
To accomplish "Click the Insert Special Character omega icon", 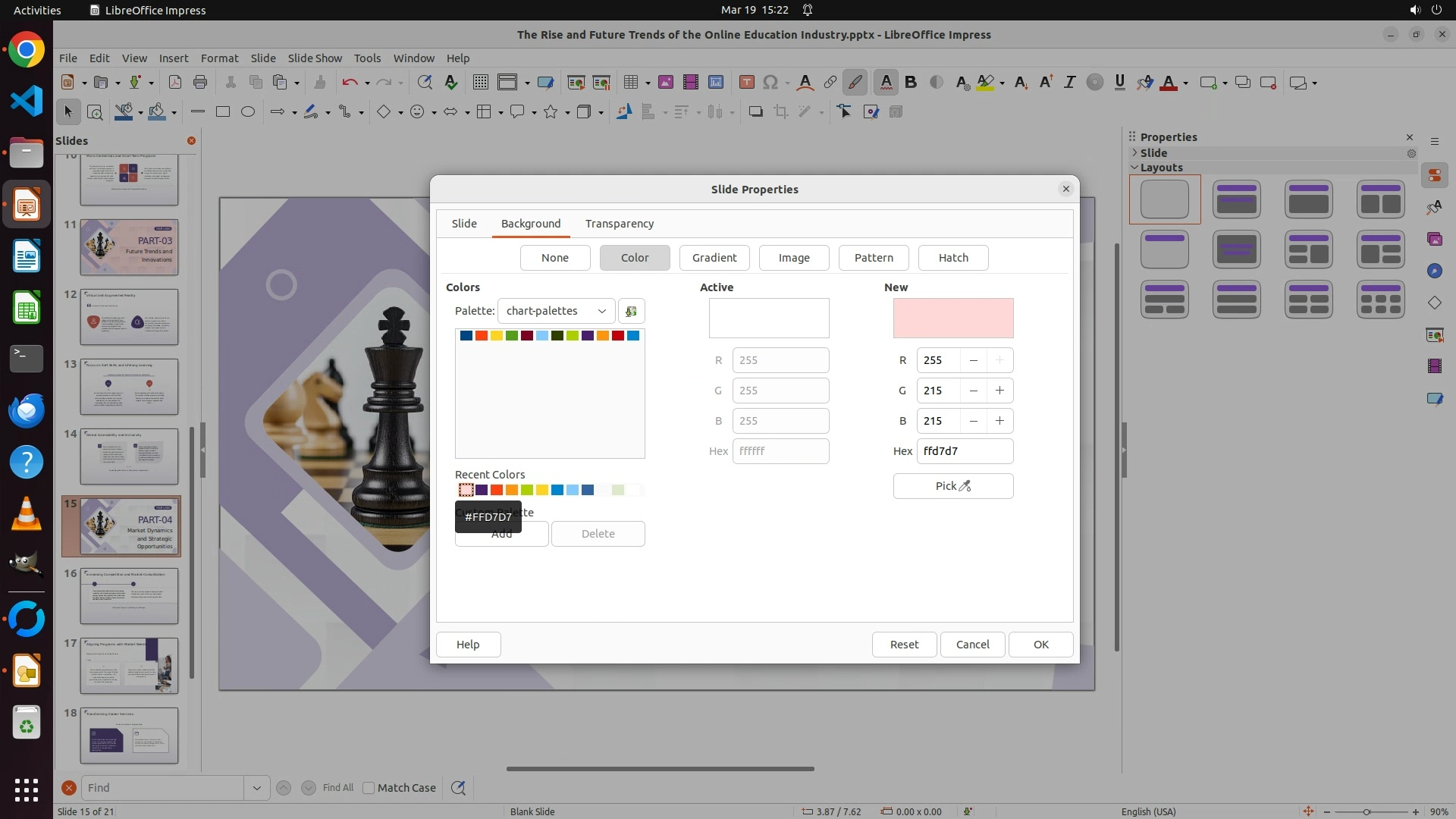I will (770, 83).
